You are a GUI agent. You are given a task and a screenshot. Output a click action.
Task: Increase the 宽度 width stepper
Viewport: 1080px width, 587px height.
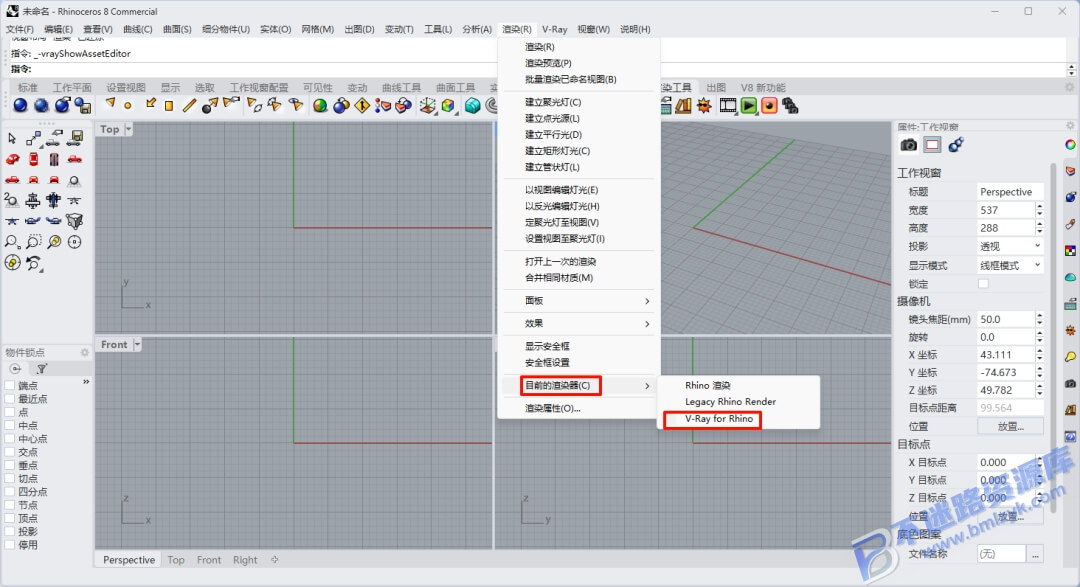point(1039,206)
